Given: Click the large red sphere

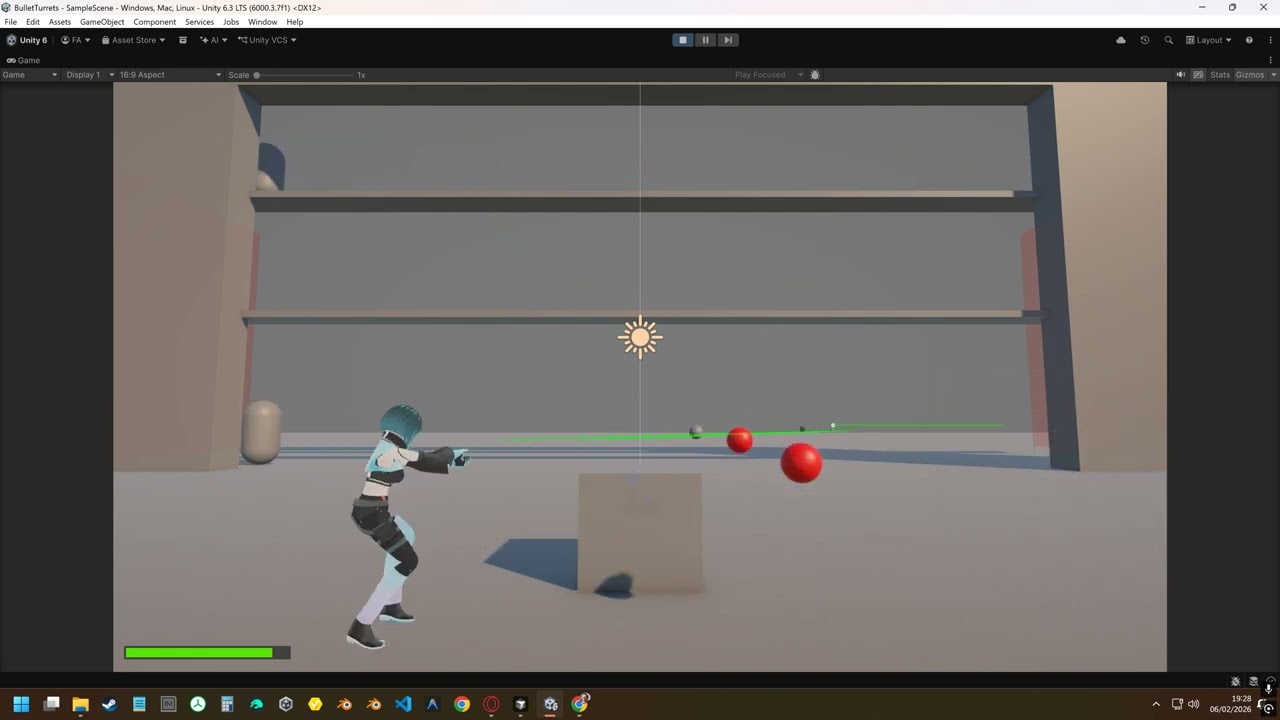Looking at the screenshot, I should (801, 463).
